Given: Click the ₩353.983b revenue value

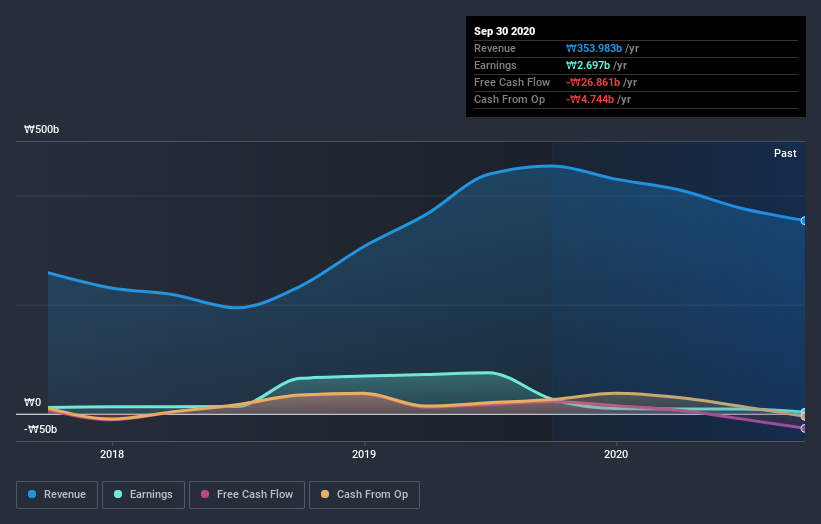Looking at the screenshot, I should coord(594,48).
